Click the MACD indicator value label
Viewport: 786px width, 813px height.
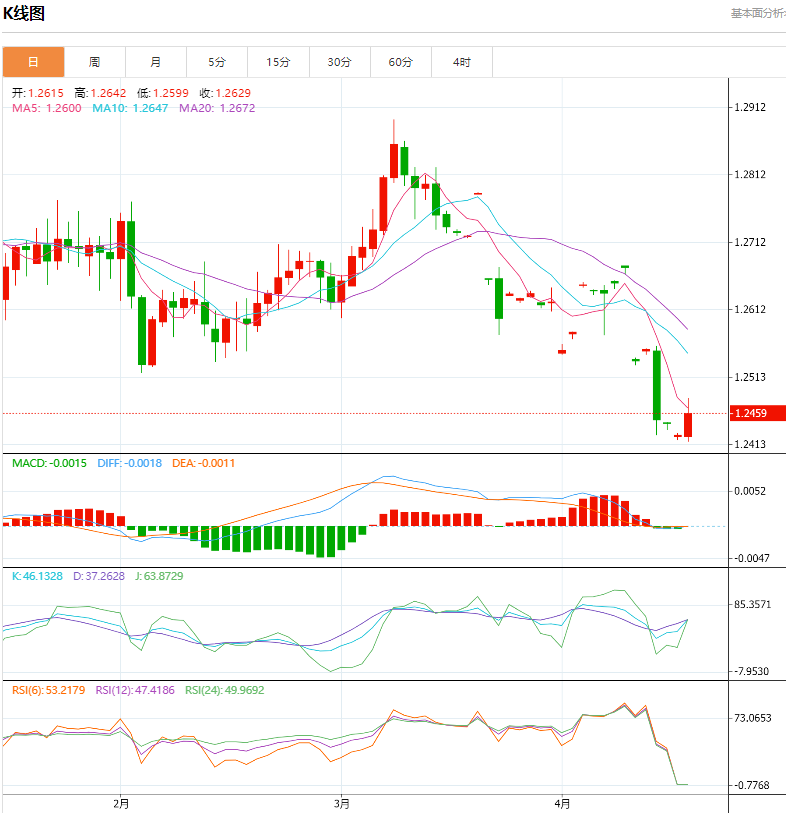coord(49,463)
